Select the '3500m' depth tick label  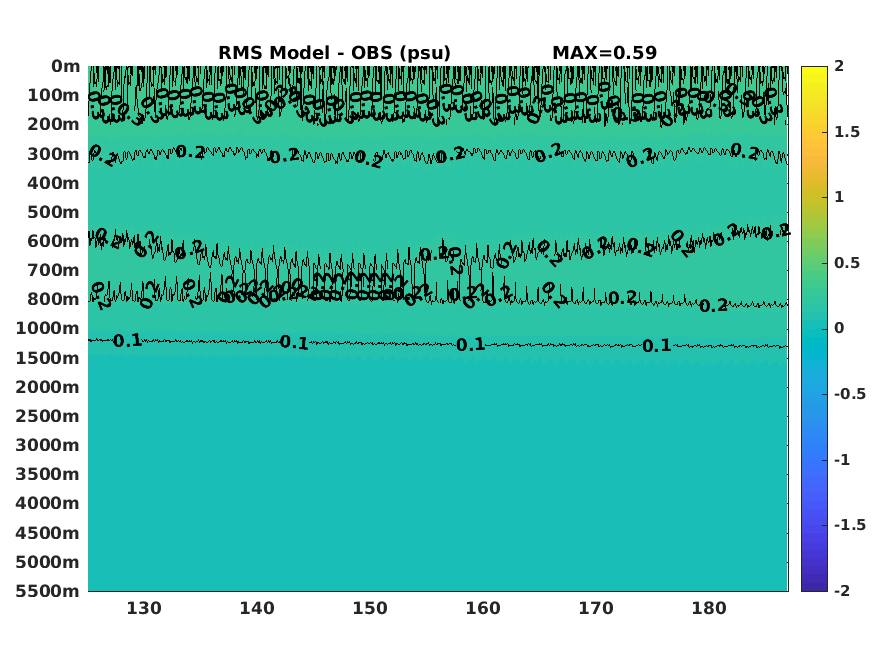[x=47, y=474]
